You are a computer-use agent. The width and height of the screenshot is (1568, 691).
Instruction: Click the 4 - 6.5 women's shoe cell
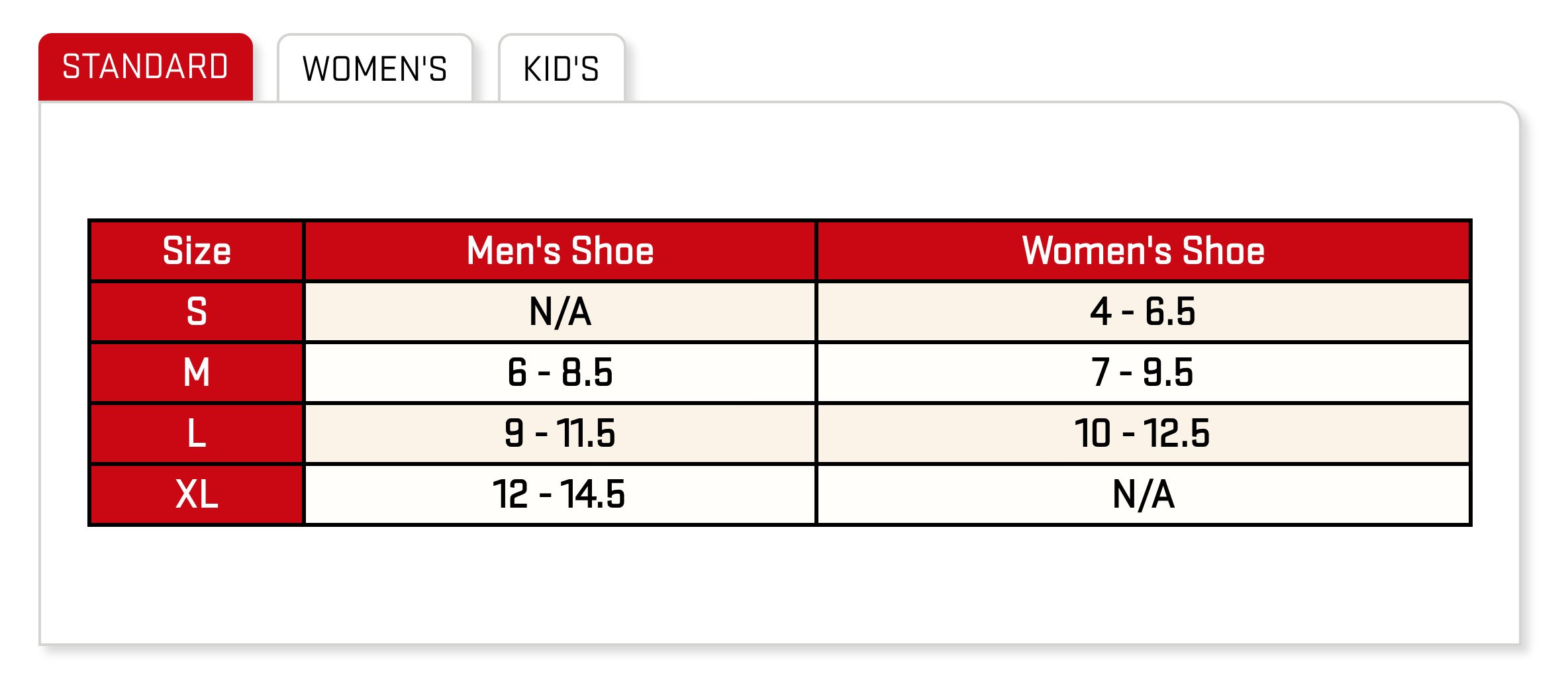[1144, 312]
